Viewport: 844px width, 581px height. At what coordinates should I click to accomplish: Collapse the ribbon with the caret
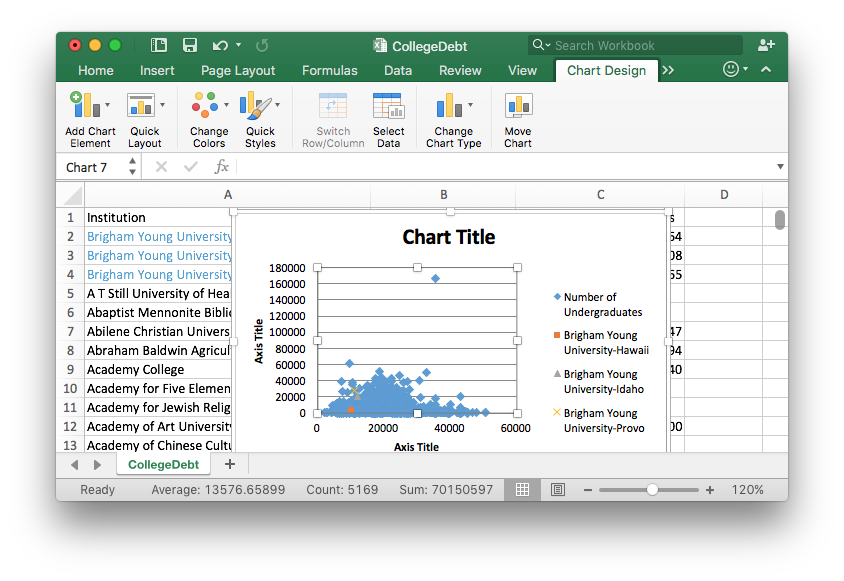766,69
